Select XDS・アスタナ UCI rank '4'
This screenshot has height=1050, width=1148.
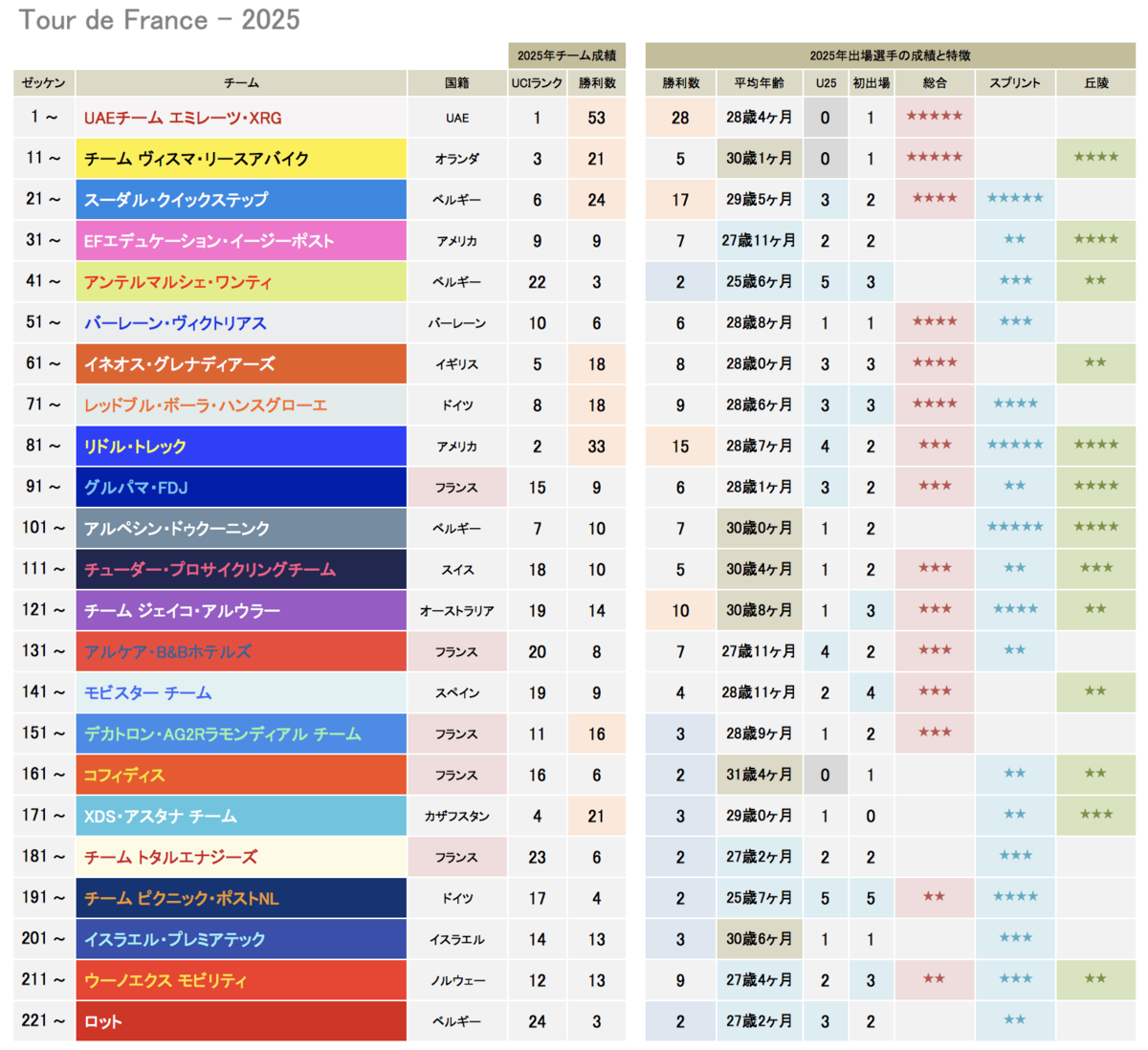pyautogui.click(x=537, y=817)
